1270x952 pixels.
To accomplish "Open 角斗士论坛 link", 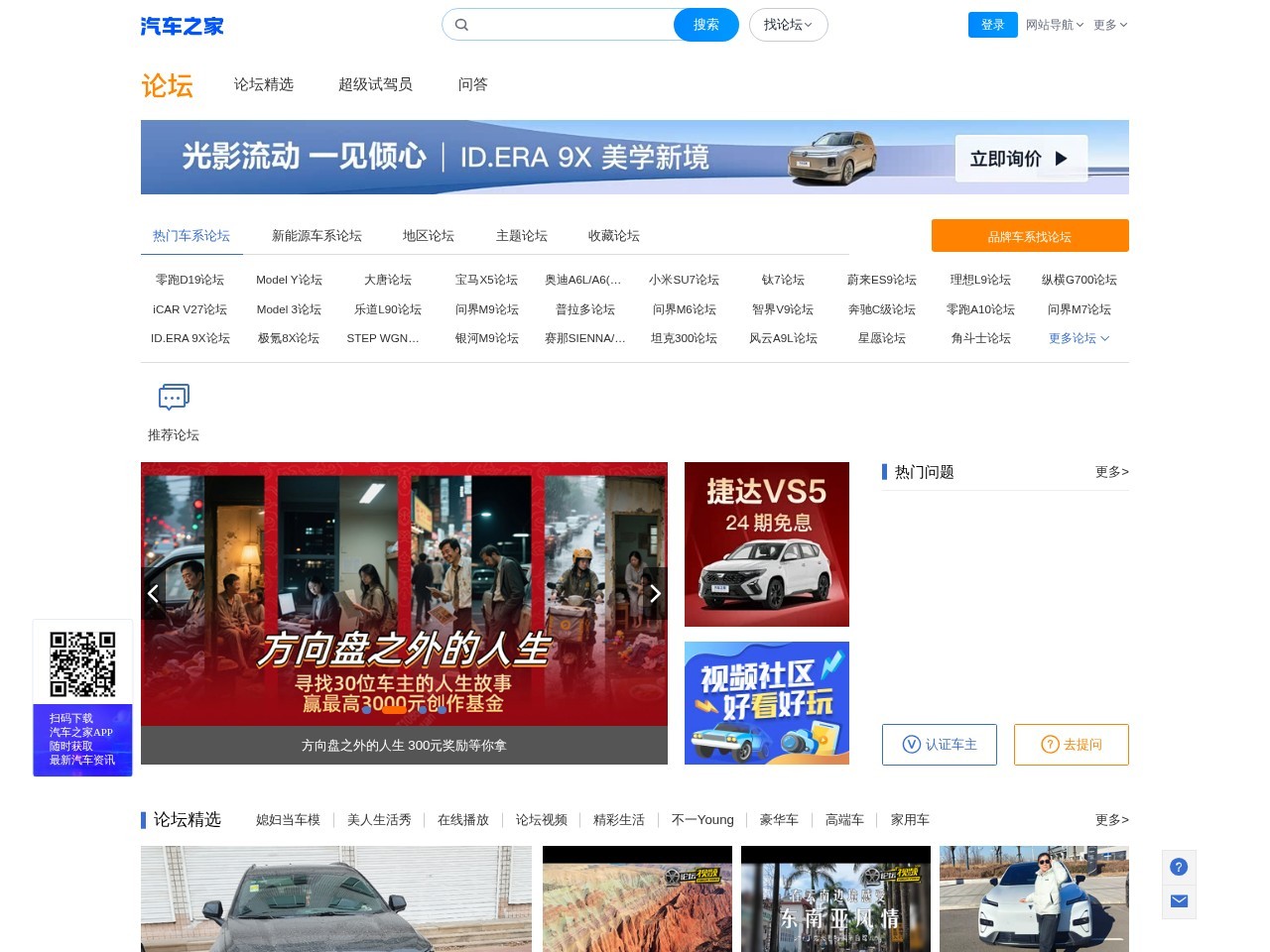I will tap(980, 338).
